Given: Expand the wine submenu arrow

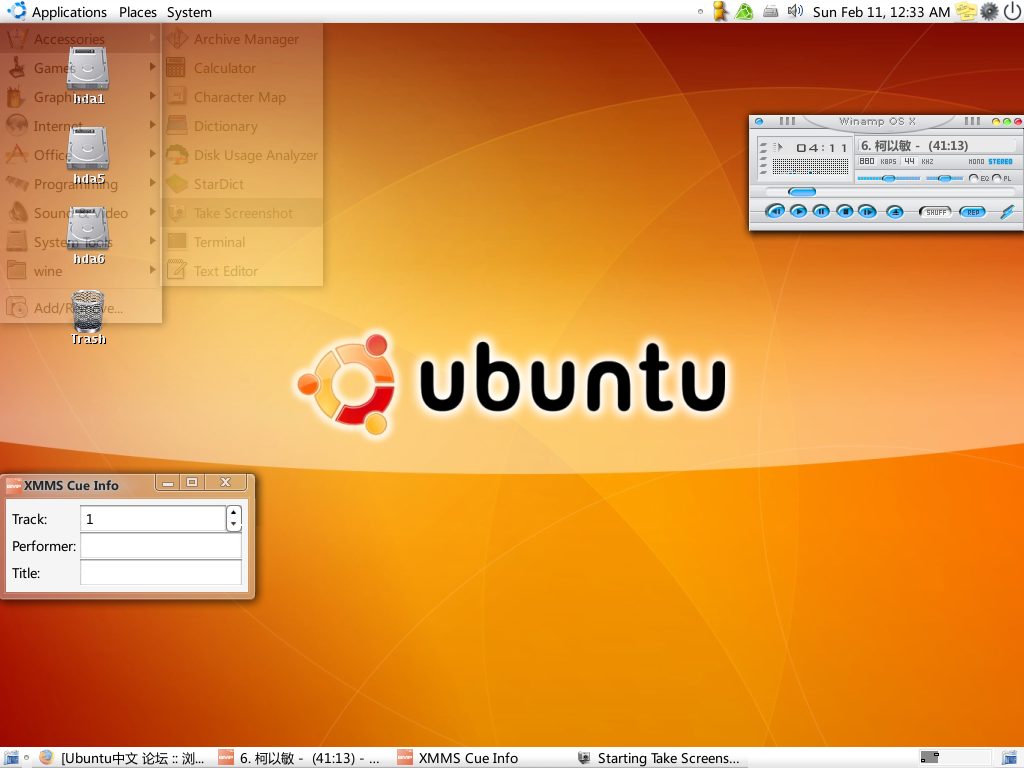Looking at the screenshot, I should pyautogui.click(x=152, y=269).
